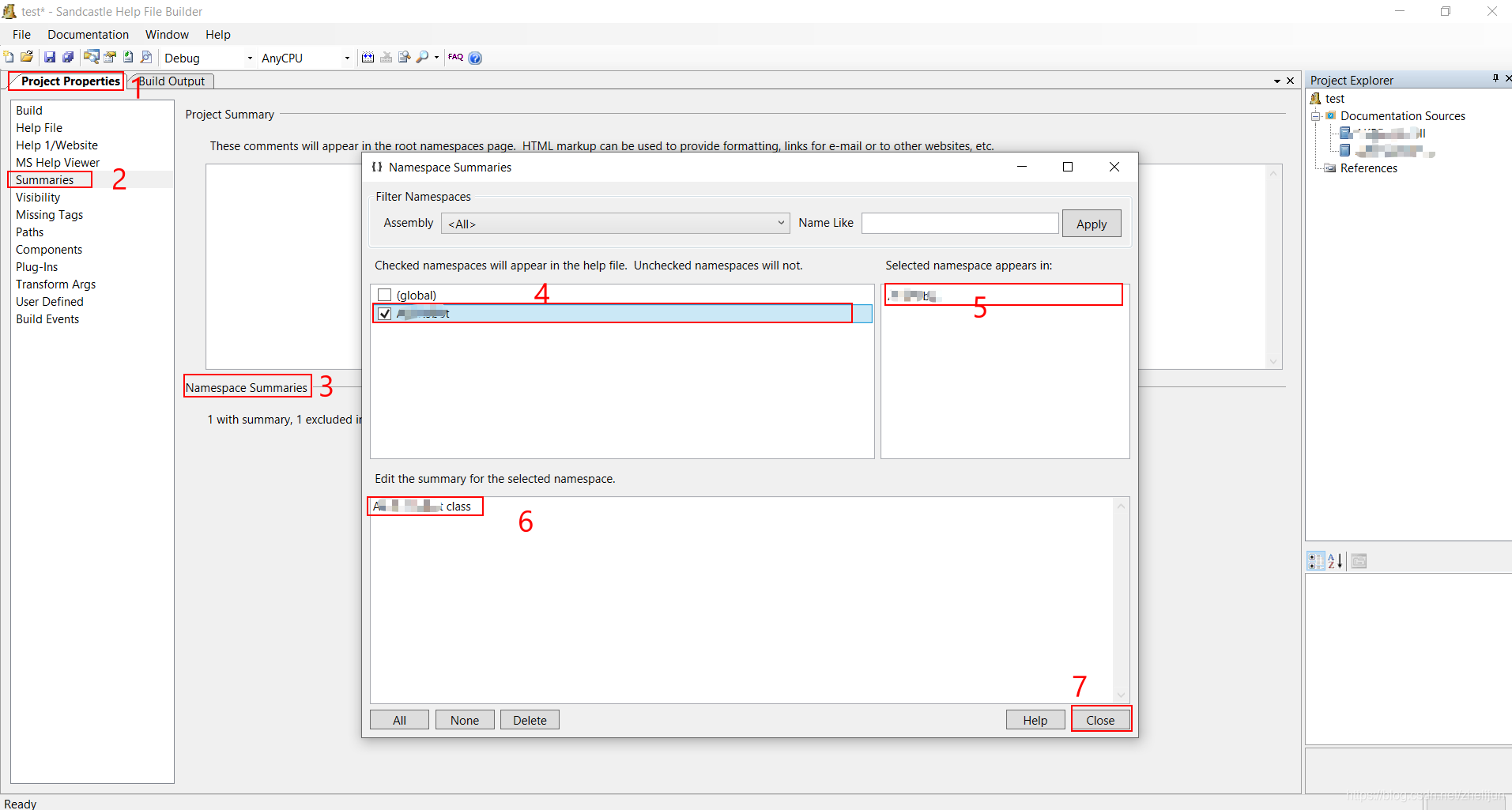1512x810 pixels.
Task: Click the Save All toolbar icon
Action: point(68,57)
